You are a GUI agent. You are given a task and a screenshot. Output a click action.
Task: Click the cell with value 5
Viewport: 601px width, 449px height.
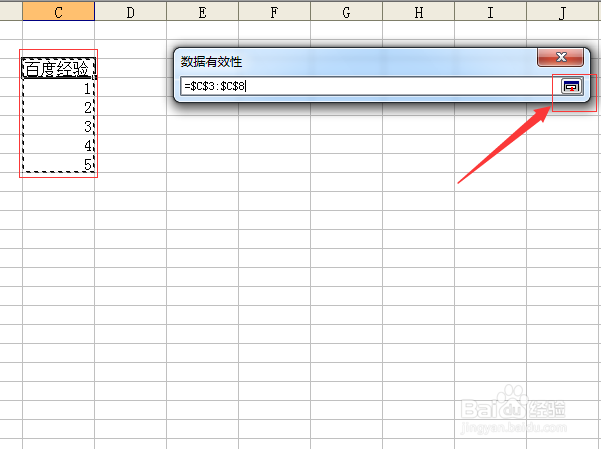tap(58, 163)
